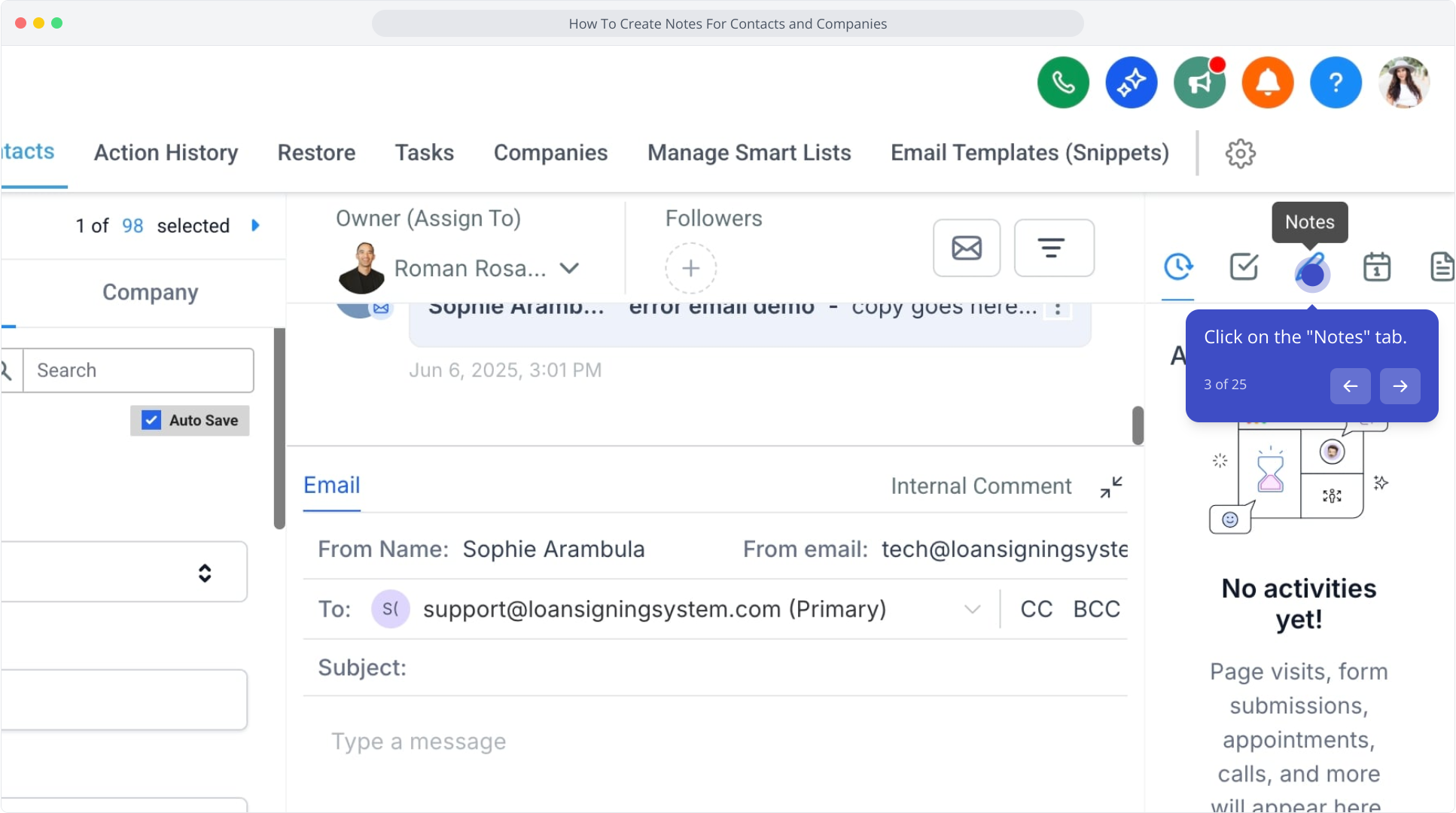Click the collapse composer arrows icon
The height and width of the screenshot is (813, 1456).
pos(1111,487)
